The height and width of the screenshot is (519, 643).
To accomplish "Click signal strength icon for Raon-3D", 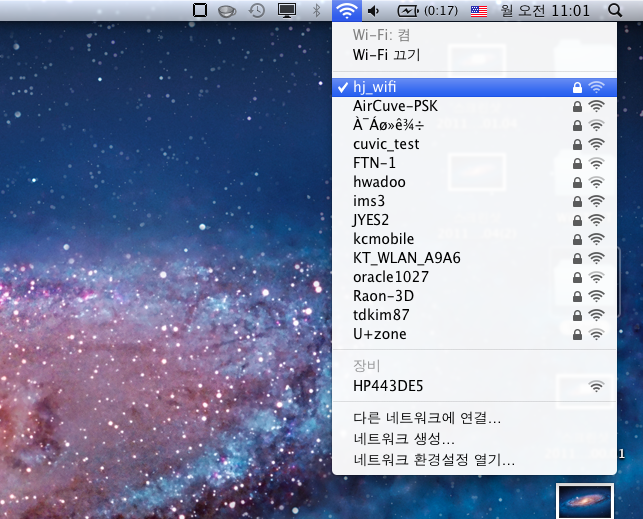I will (x=596, y=296).
